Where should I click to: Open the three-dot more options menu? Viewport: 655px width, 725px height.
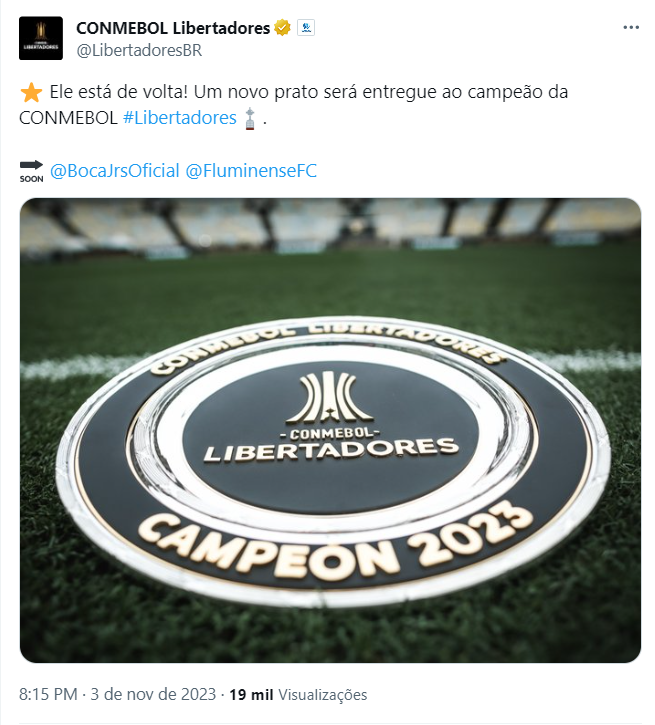[x=631, y=28]
